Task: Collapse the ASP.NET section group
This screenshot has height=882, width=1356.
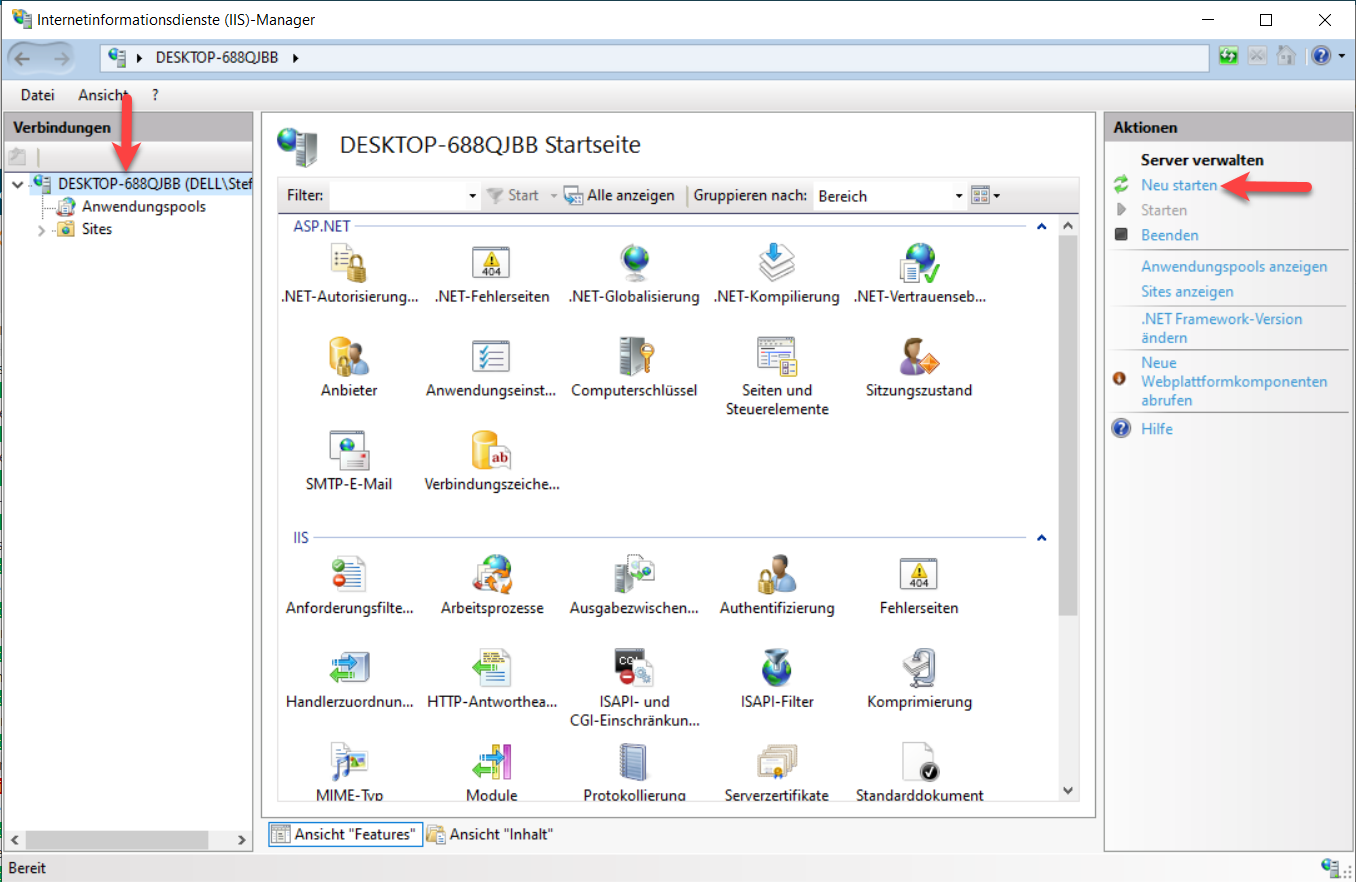Action: pyautogui.click(x=1041, y=227)
